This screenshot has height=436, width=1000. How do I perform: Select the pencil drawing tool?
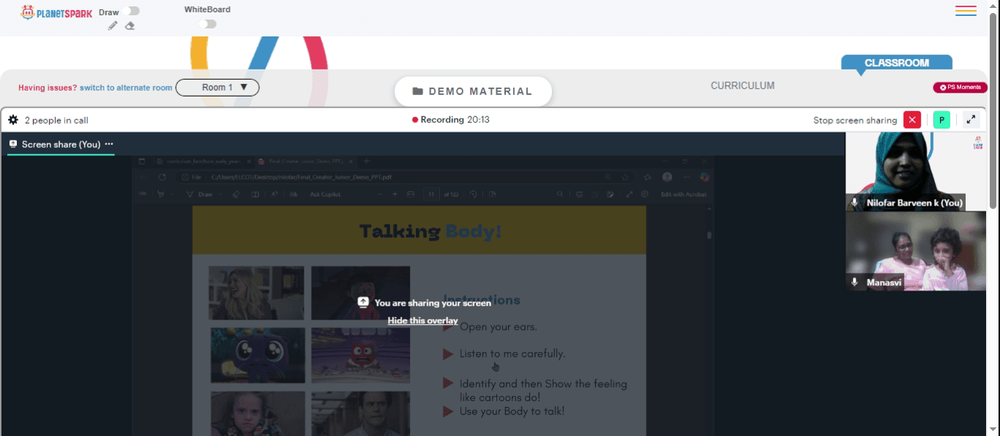point(113,26)
